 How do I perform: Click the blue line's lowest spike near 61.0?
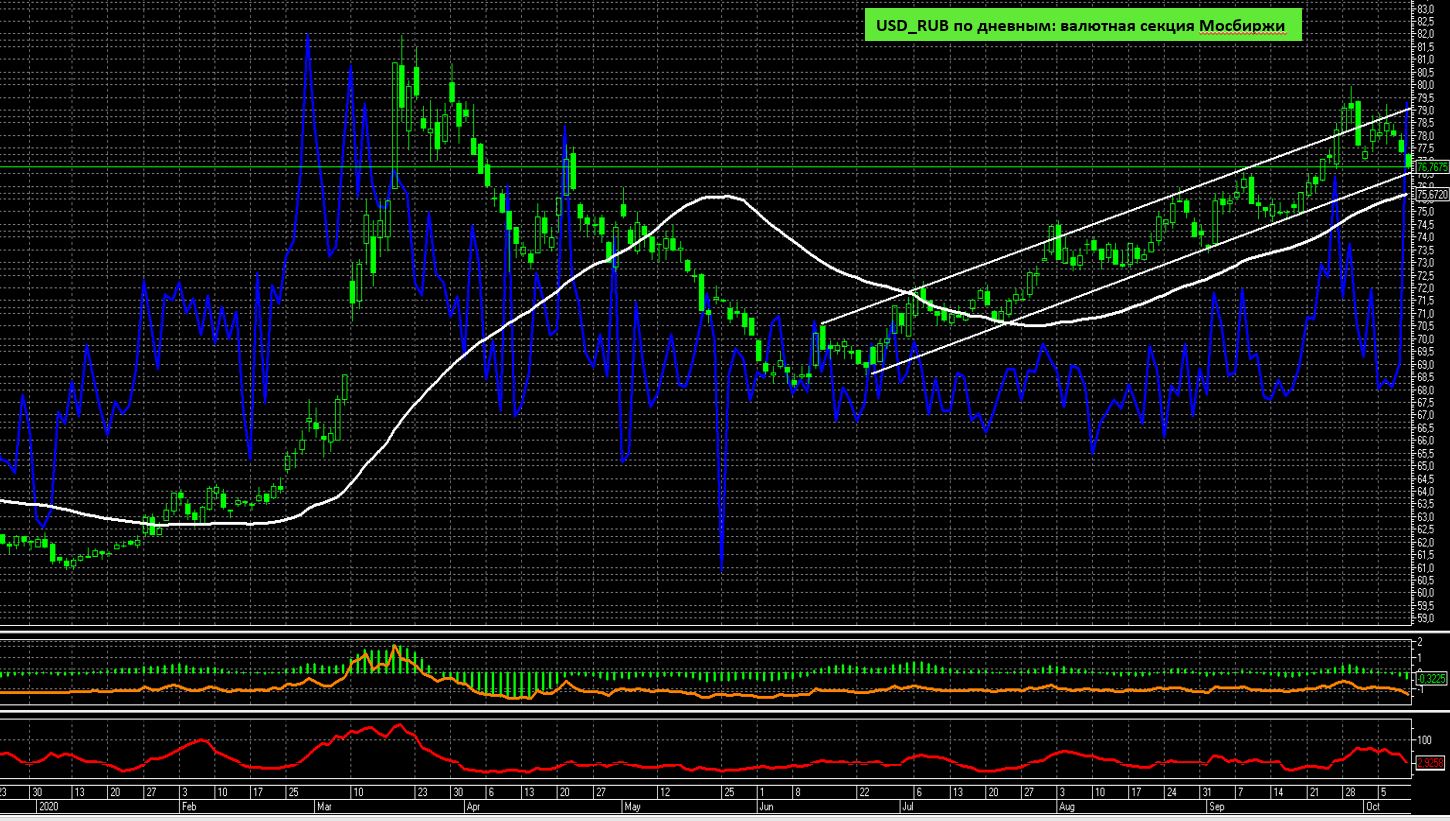(721, 568)
